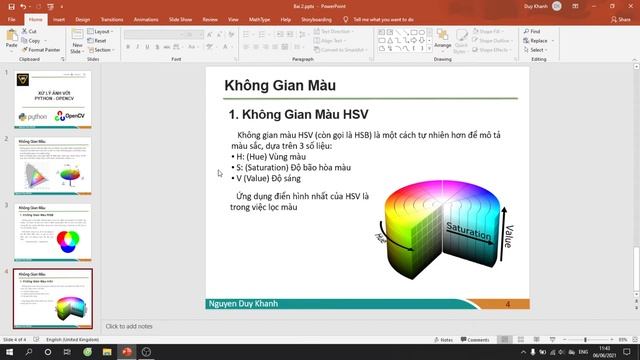The width and height of the screenshot is (640, 360).
Task: Reset the slide layout
Action: coord(97,41)
